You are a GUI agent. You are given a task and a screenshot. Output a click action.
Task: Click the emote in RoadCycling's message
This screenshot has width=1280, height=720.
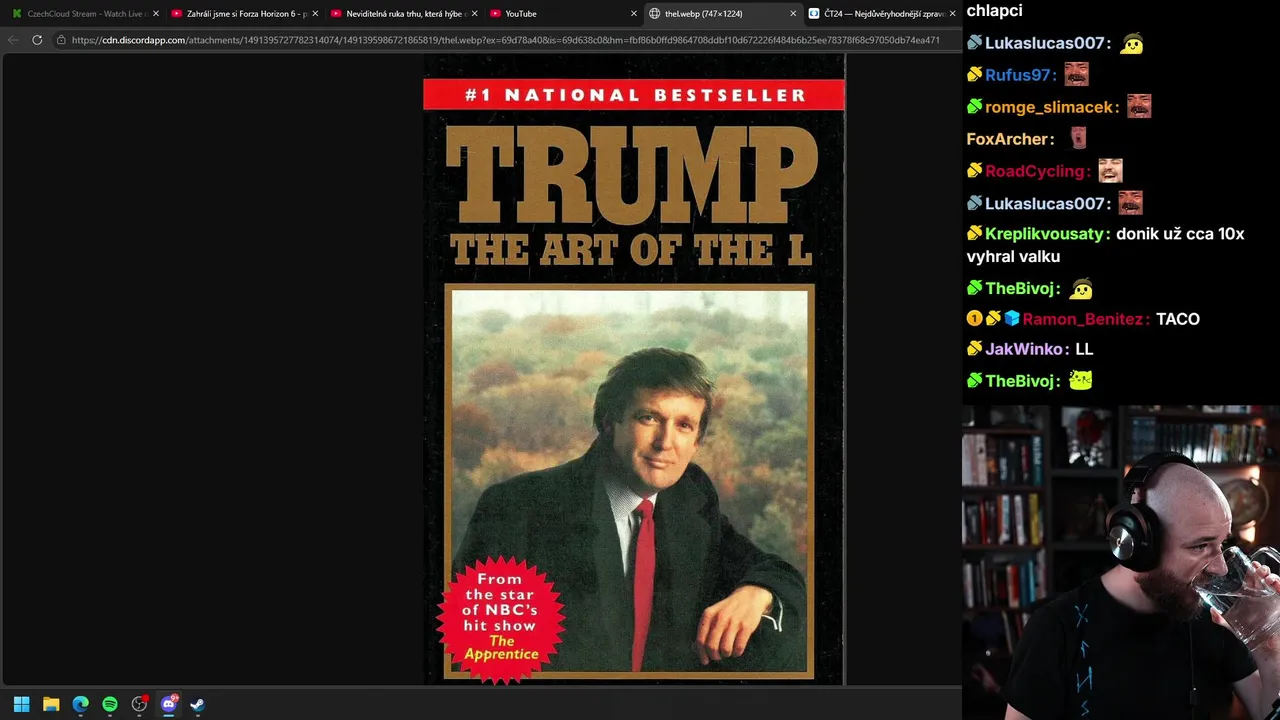pos(1110,170)
